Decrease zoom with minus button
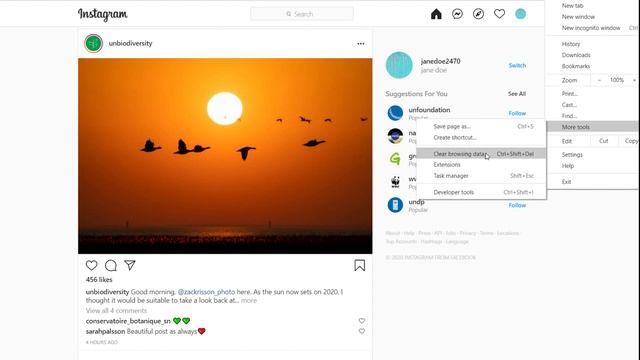 click(599, 80)
